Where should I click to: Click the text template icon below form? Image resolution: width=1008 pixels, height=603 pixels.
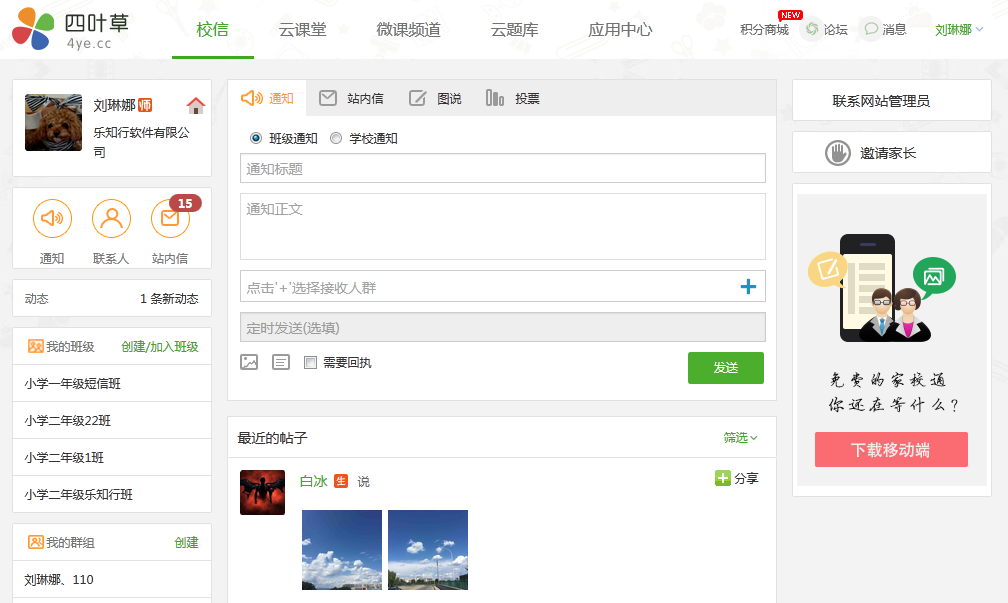coord(281,362)
